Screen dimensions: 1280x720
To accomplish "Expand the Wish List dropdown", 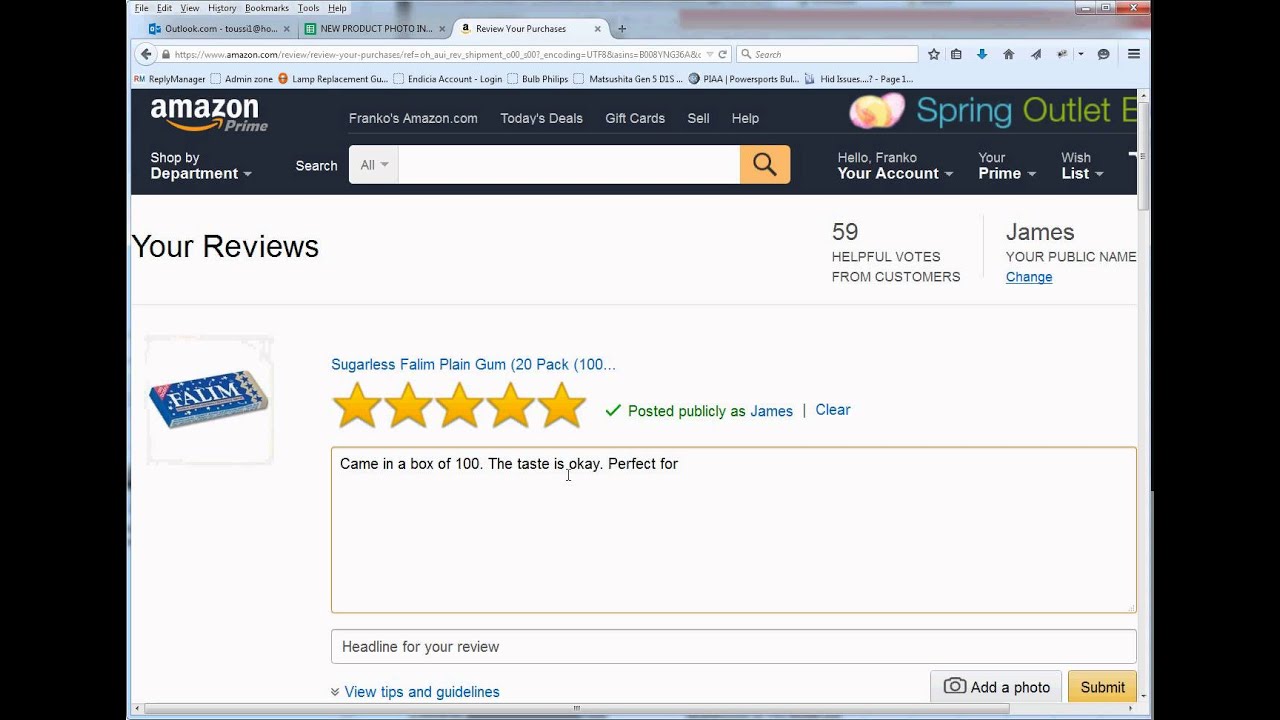I will (x=1082, y=165).
